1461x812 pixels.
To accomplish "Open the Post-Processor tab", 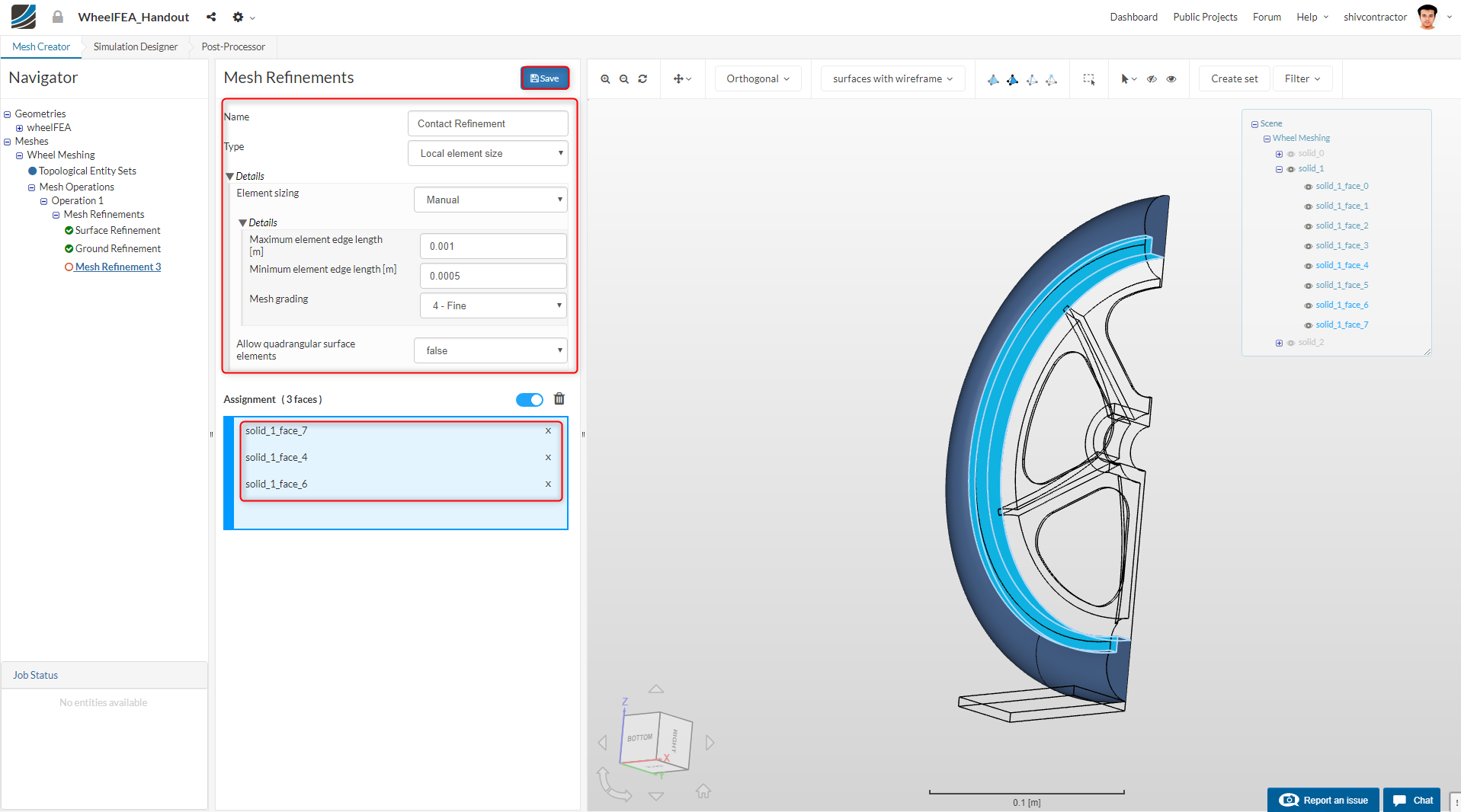I will 233,46.
